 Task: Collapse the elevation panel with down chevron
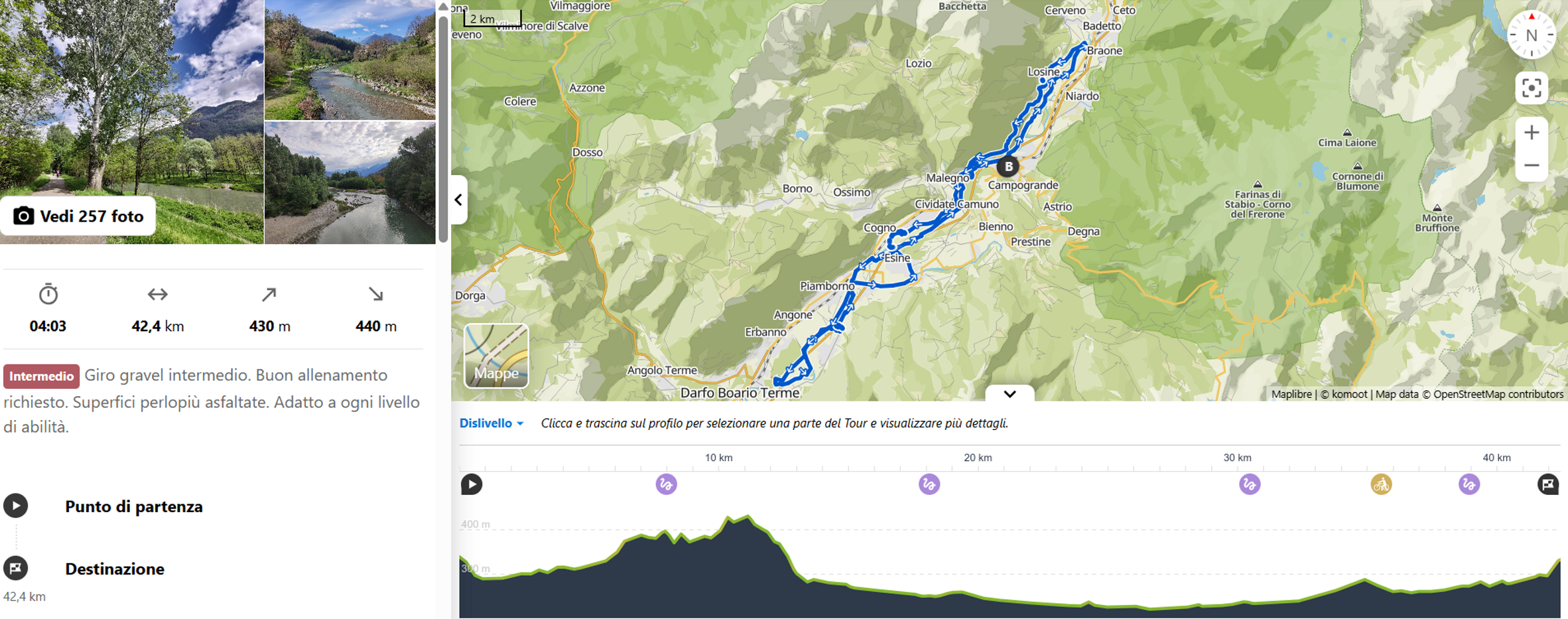click(1010, 393)
